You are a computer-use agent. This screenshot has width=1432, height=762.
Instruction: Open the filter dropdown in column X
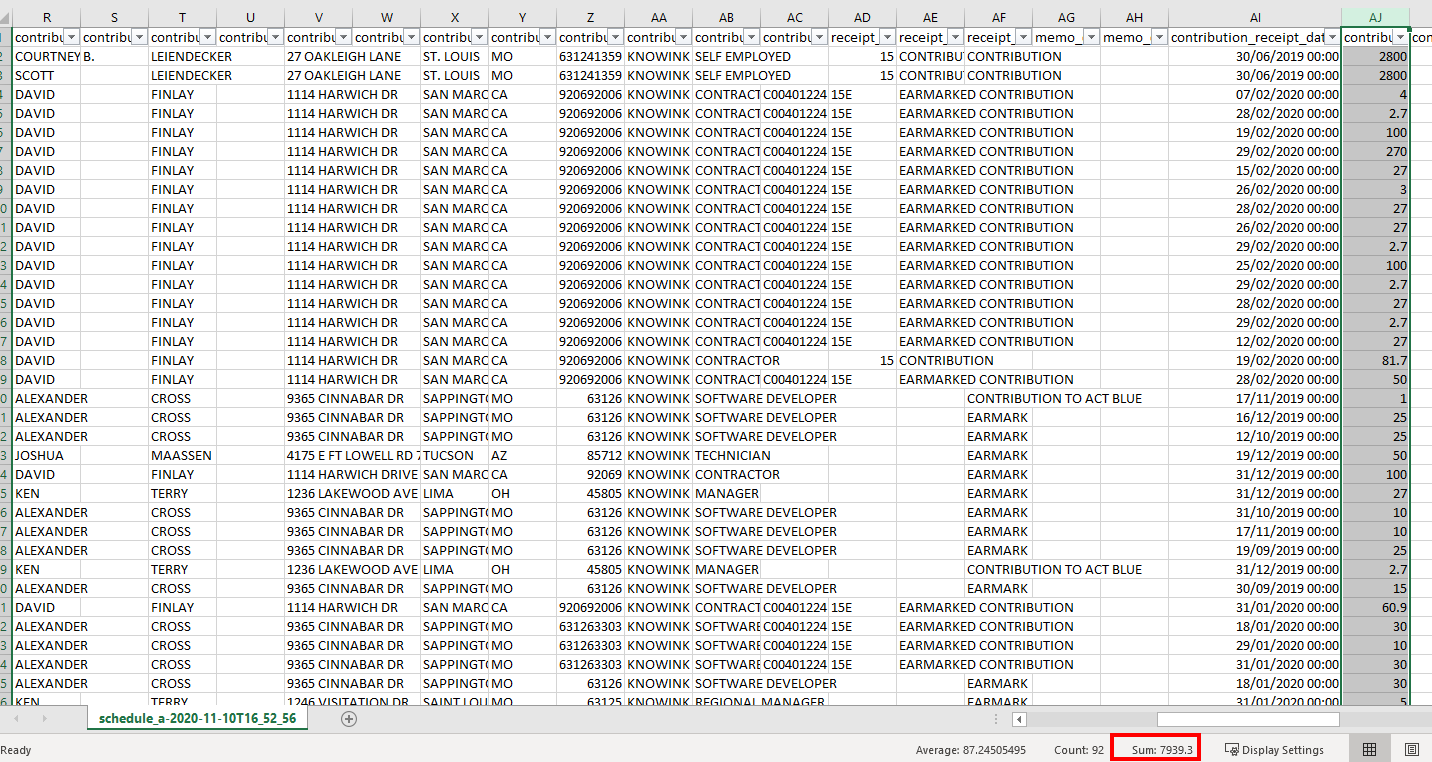[479, 37]
